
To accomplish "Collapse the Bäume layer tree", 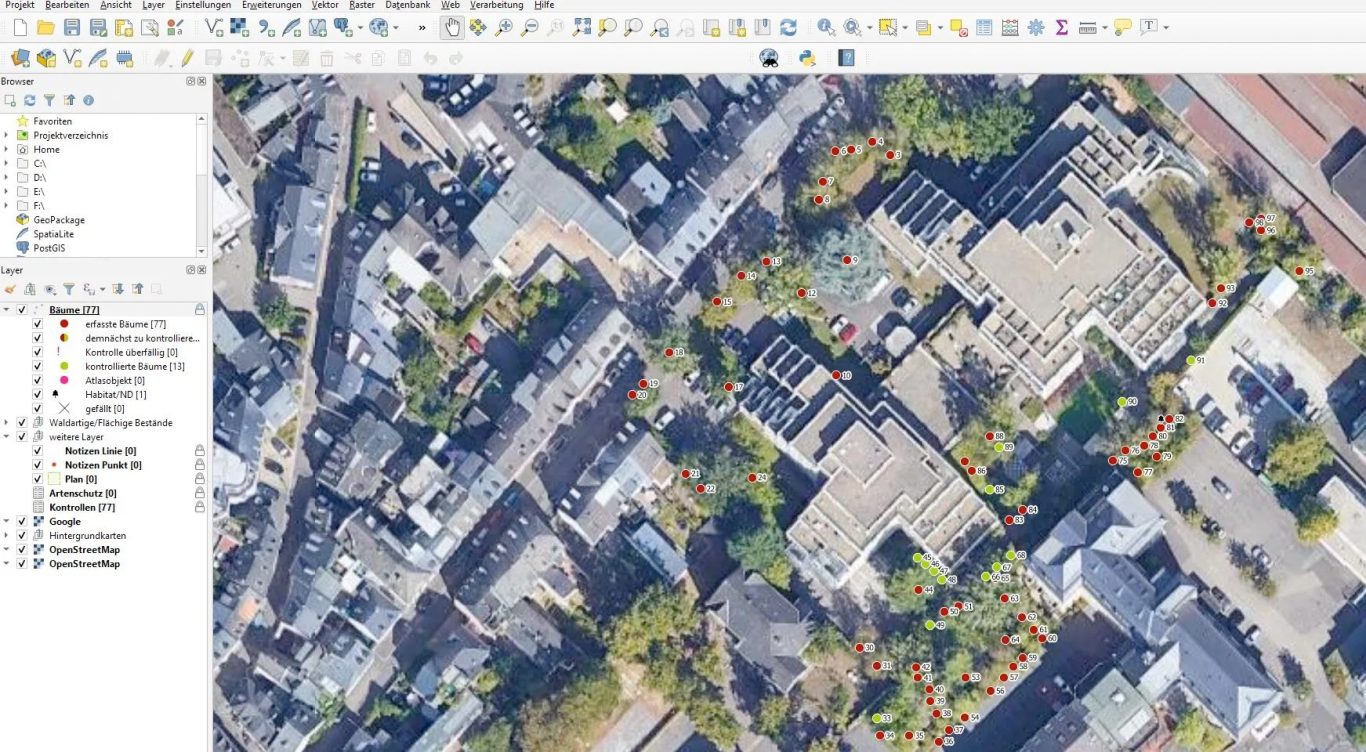I will pos(7,310).
